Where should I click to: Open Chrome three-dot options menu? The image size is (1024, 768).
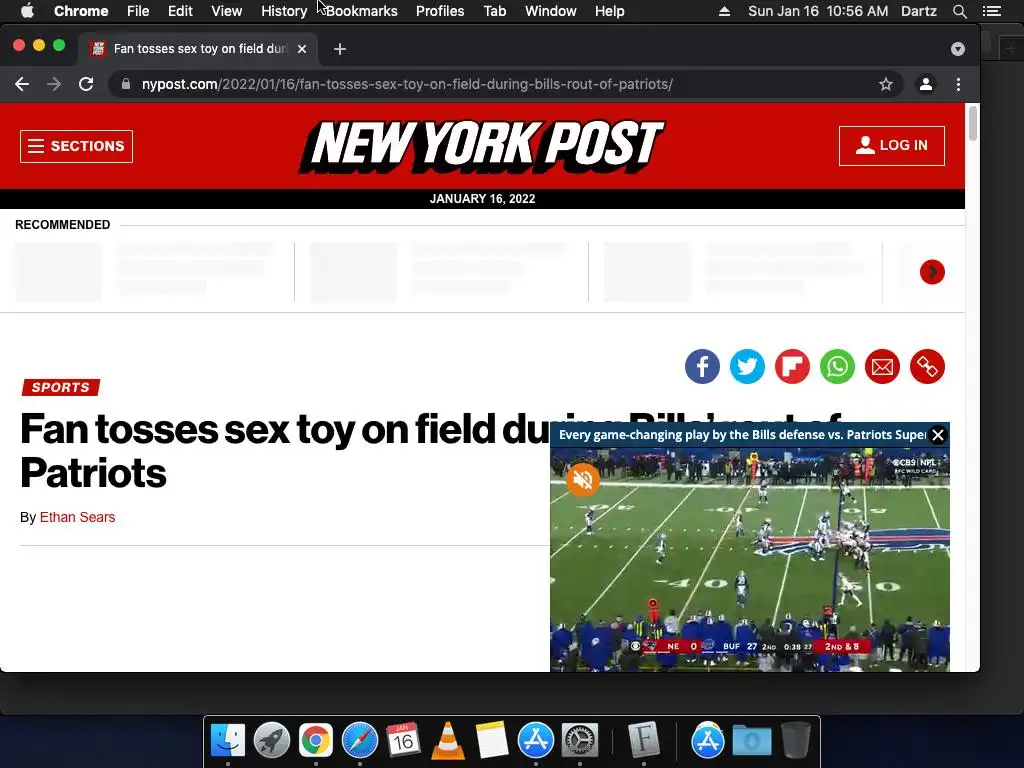[958, 84]
